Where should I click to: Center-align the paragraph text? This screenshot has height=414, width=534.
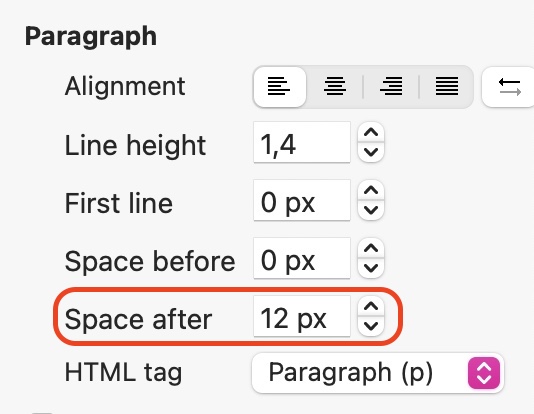click(x=335, y=87)
